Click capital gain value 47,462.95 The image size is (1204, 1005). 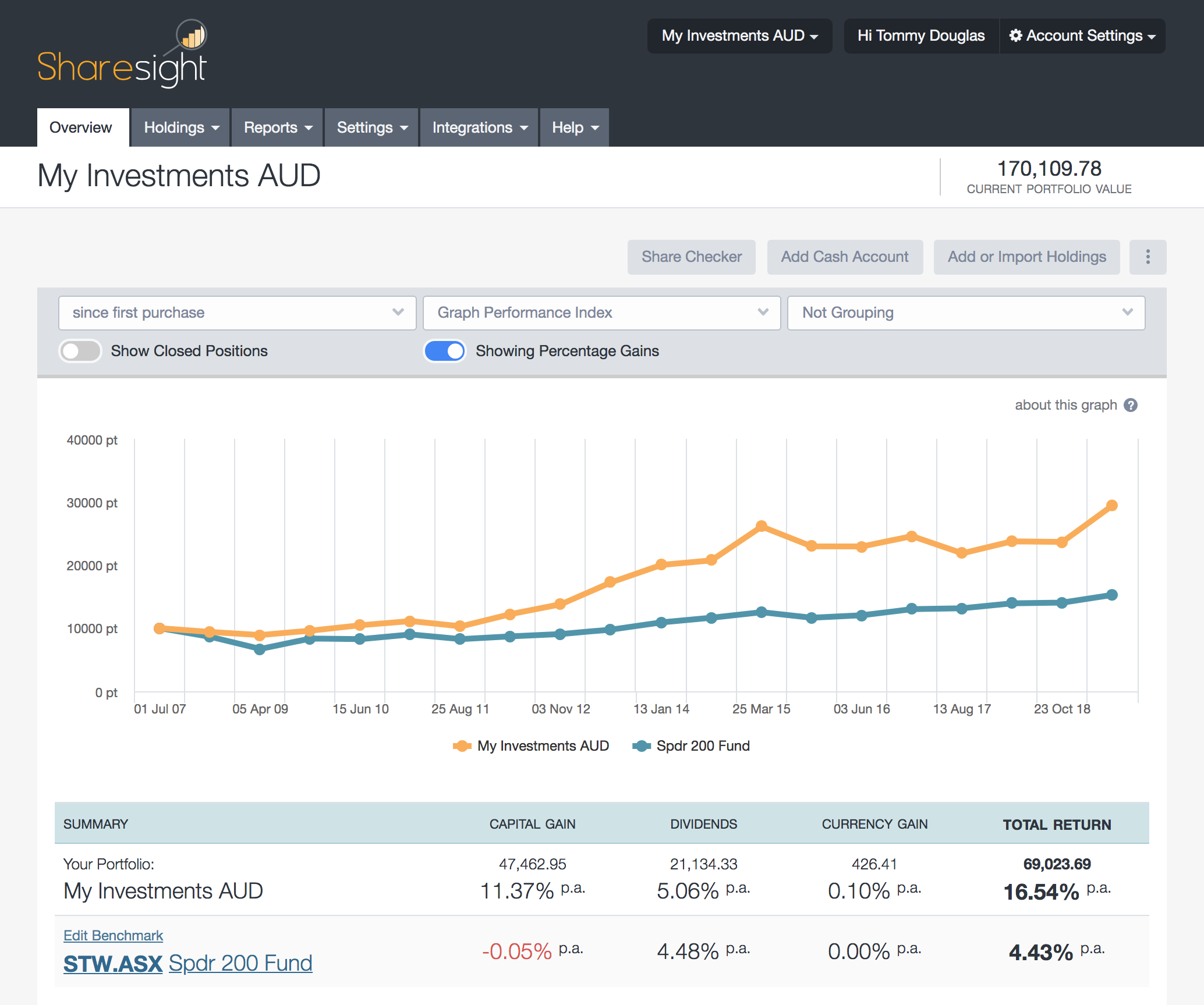point(532,864)
